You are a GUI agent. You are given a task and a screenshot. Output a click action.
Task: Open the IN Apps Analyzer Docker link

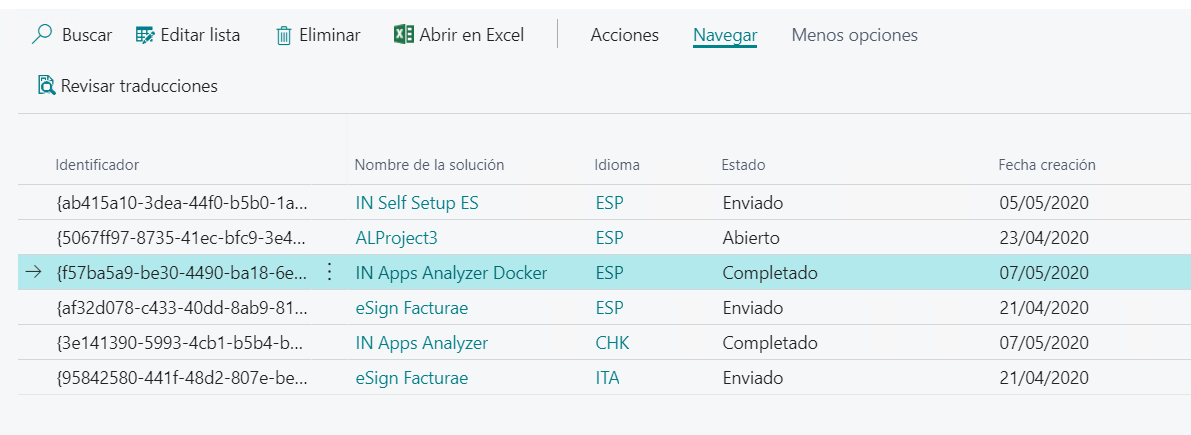tap(451, 273)
